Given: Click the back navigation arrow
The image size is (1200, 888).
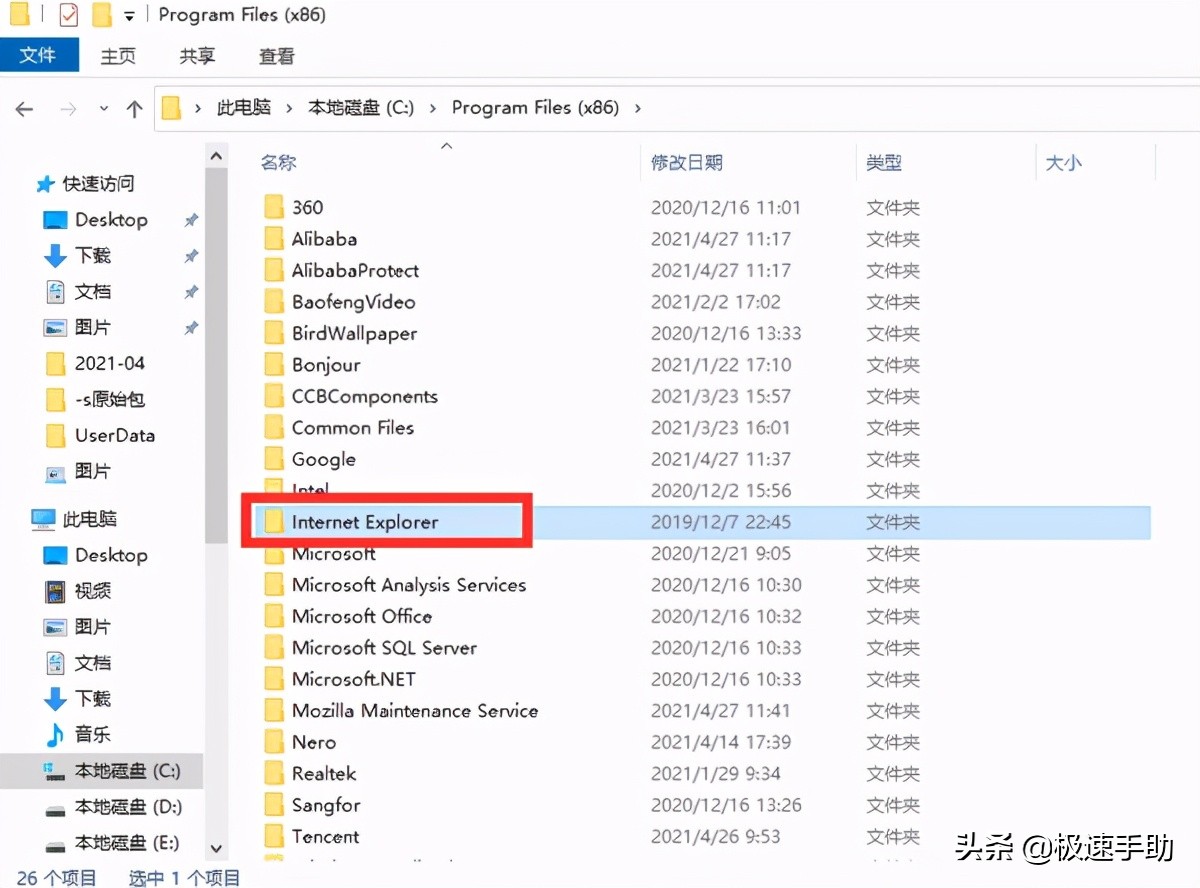Looking at the screenshot, I should 24,108.
